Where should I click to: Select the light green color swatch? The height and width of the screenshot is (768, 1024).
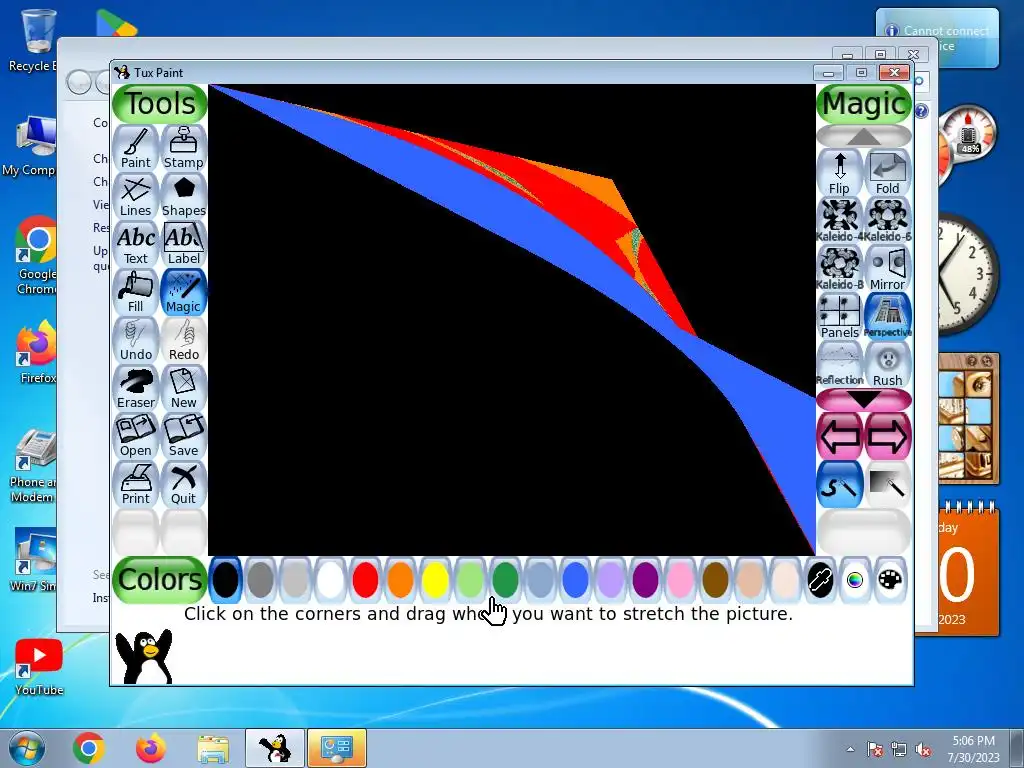[470, 580]
